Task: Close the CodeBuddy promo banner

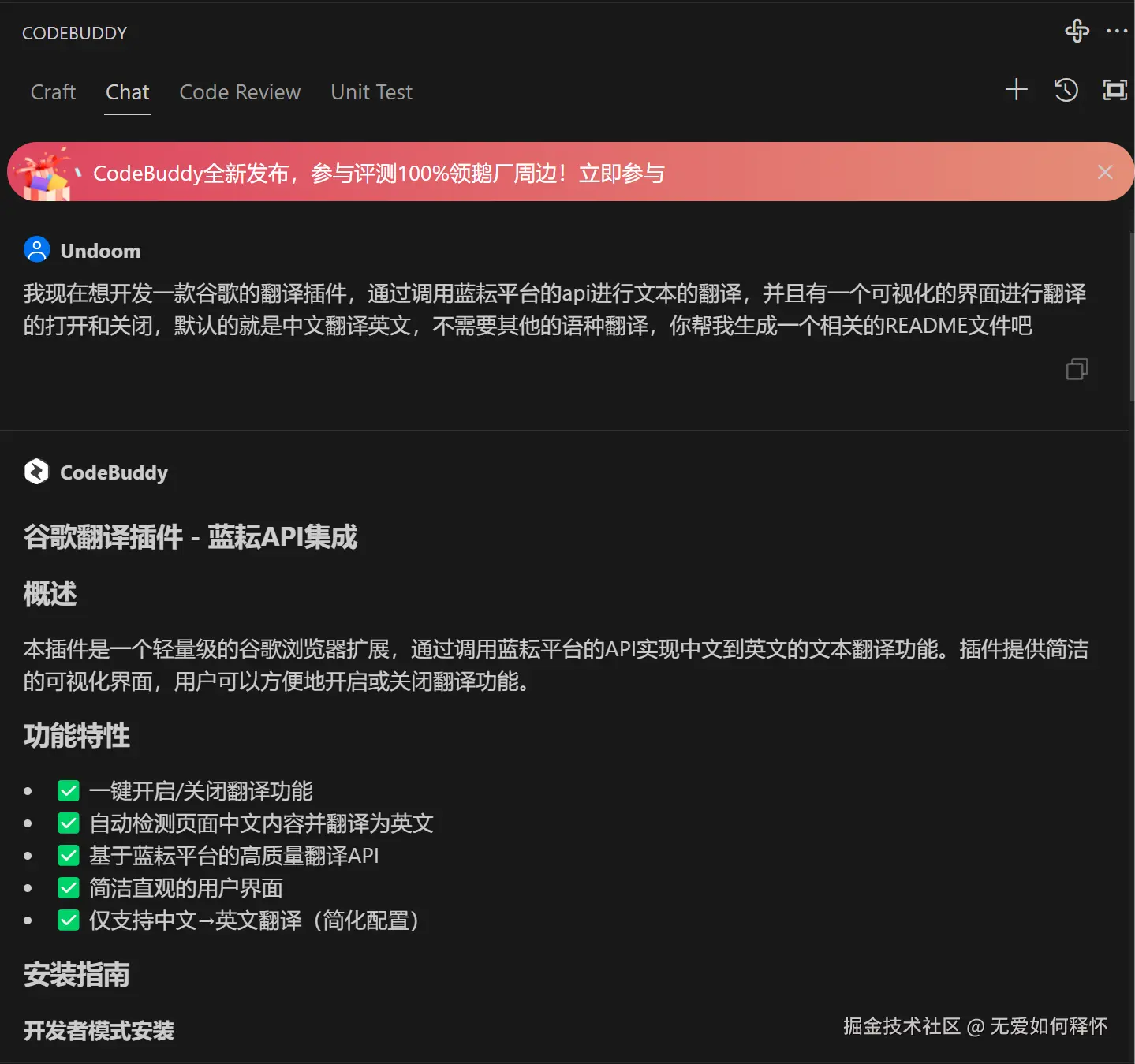Action: (1105, 172)
